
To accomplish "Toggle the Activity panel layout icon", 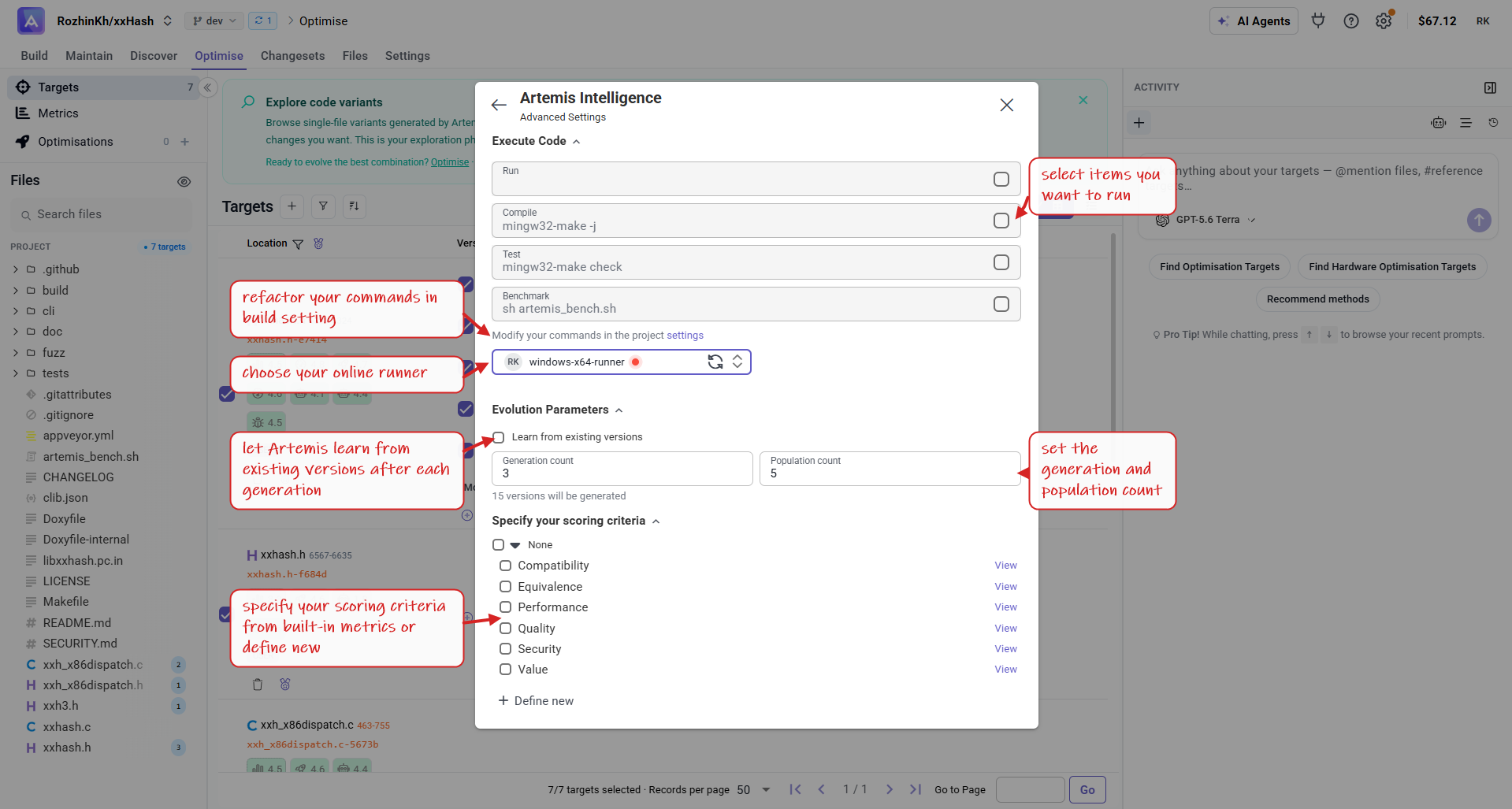I will click(1490, 87).
